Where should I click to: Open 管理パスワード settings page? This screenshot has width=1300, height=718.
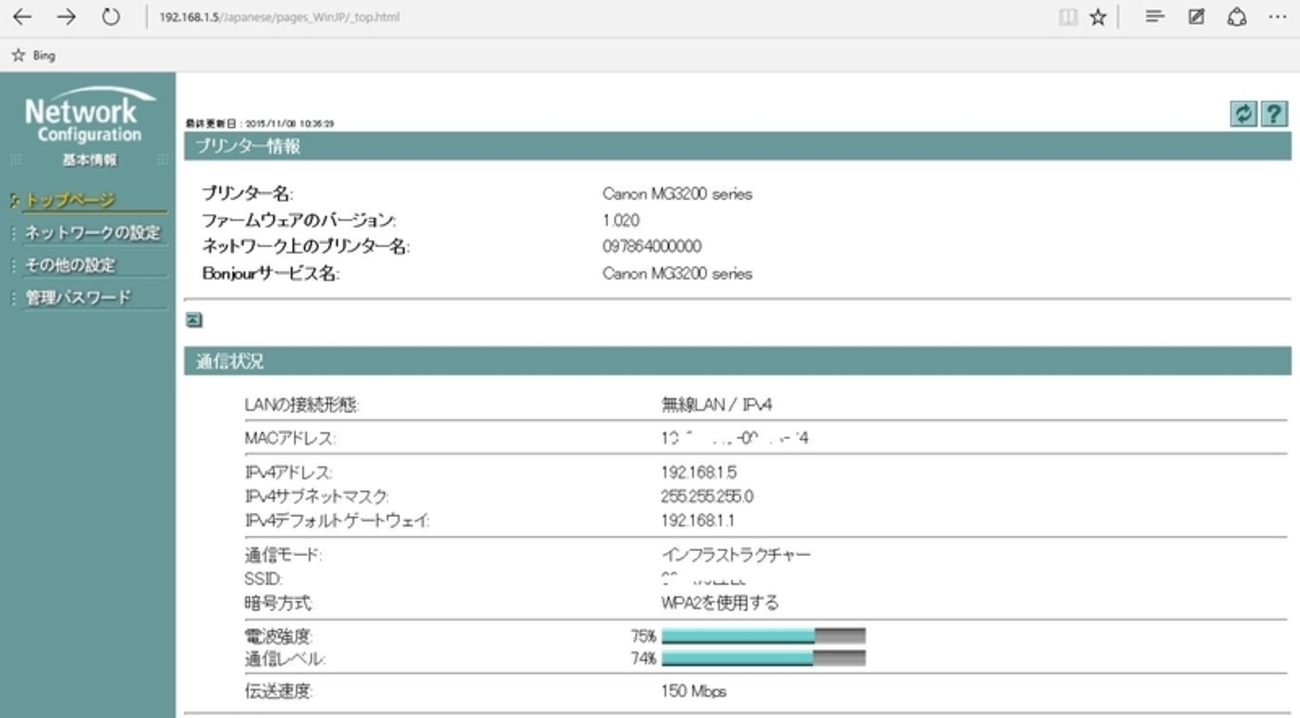78,298
